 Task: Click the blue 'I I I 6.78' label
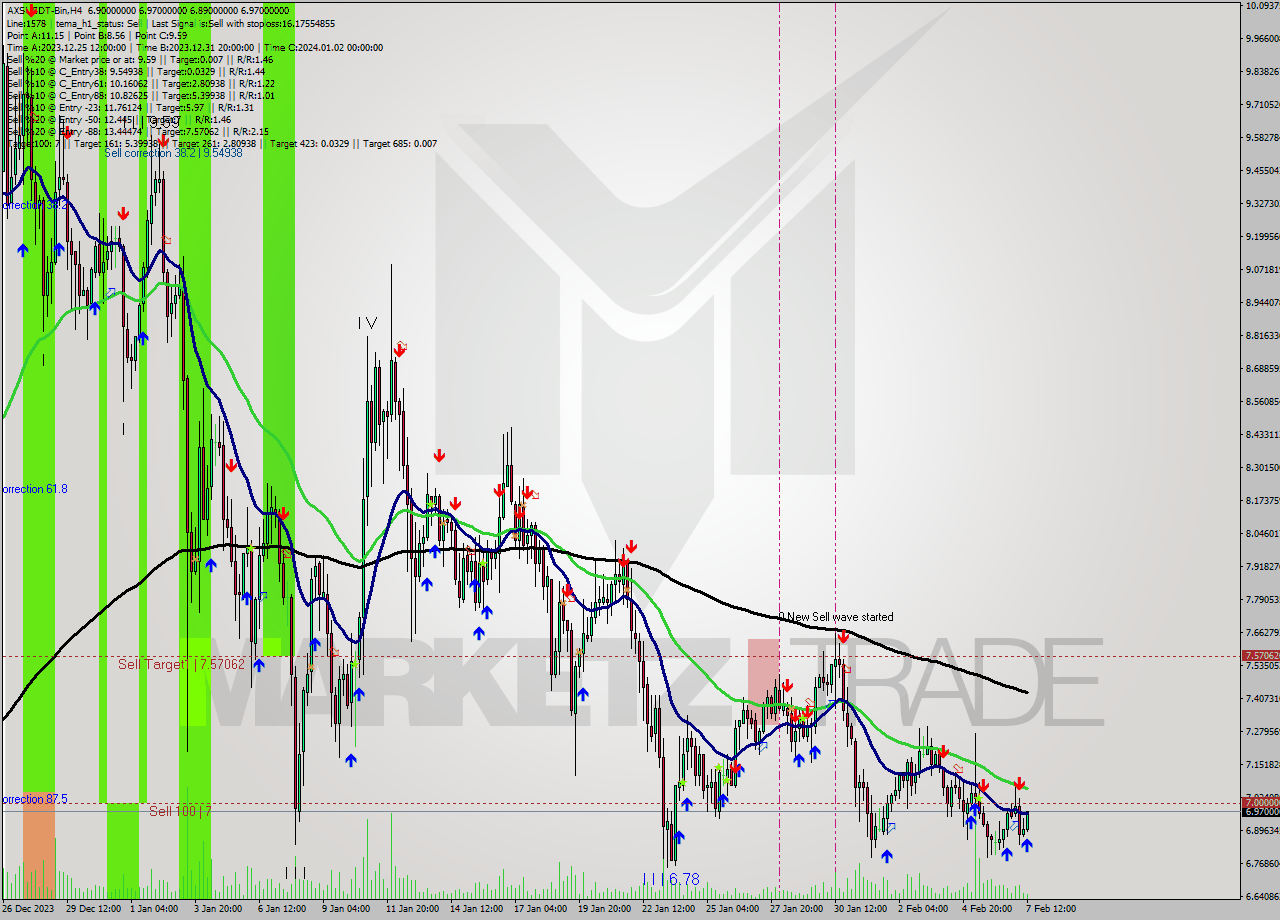(670, 880)
